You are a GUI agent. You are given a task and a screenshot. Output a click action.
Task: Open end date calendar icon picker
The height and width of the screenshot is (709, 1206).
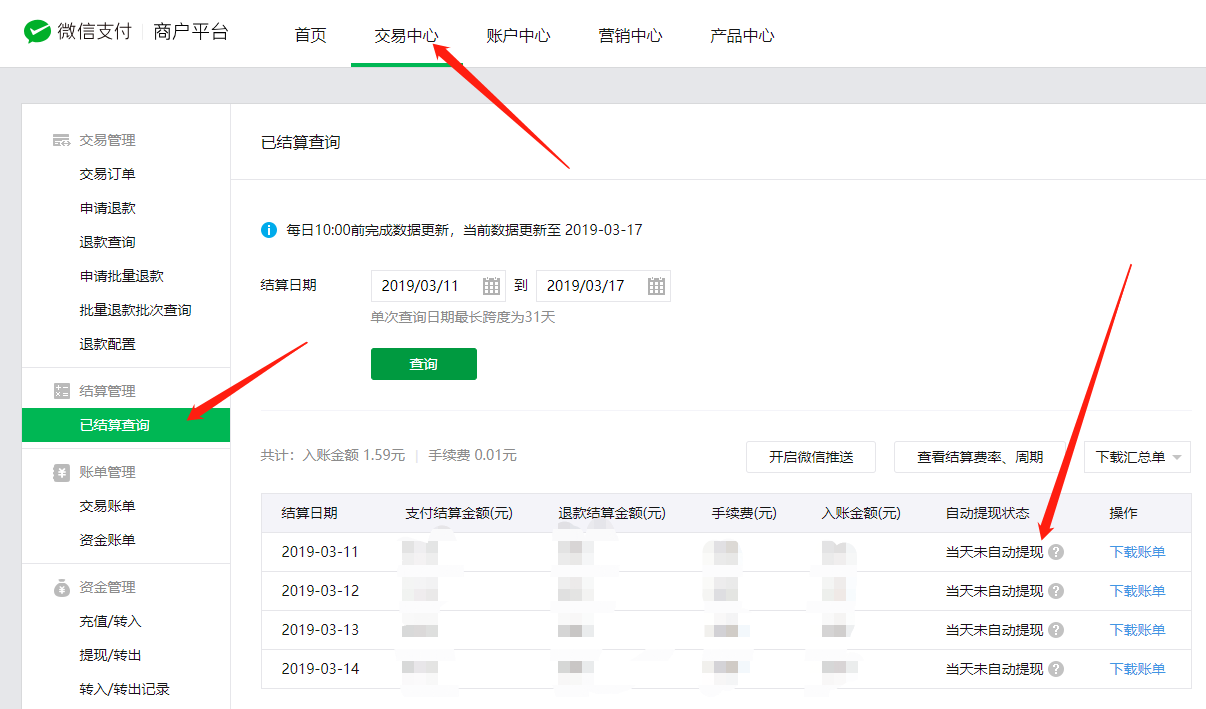(656, 286)
